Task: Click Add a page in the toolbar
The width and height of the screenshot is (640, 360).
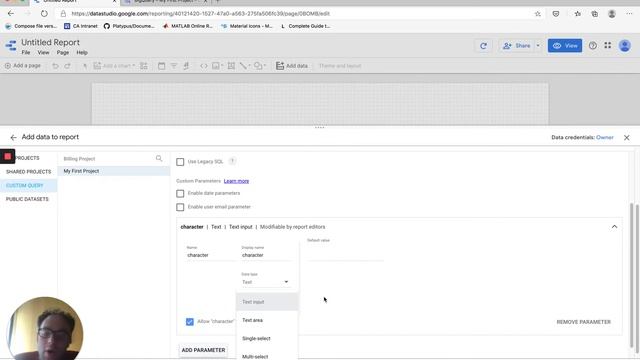Action: pos(23,66)
